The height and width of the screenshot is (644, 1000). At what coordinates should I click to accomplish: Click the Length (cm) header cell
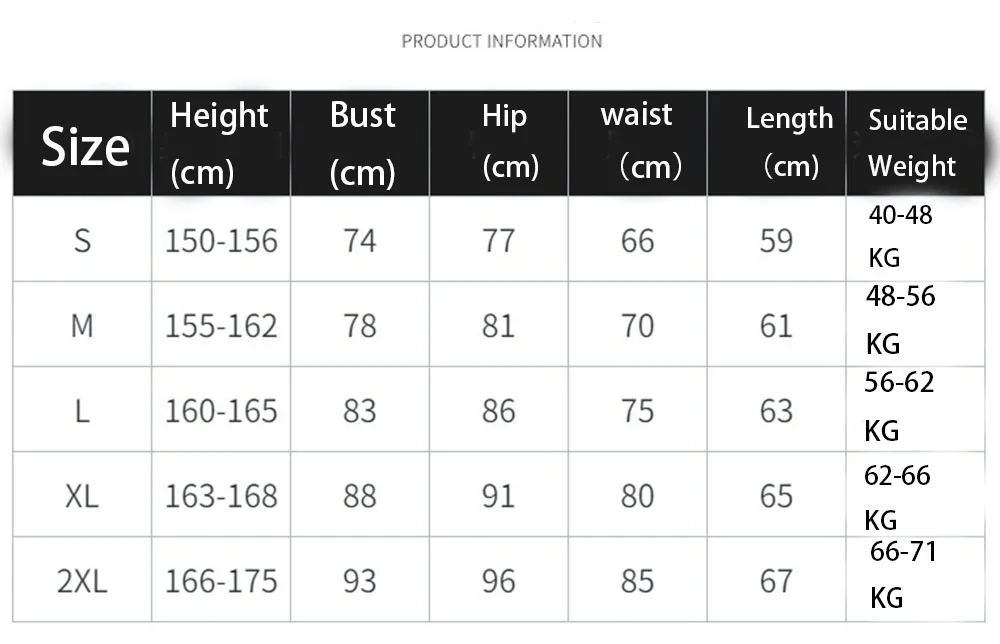(x=789, y=142)
